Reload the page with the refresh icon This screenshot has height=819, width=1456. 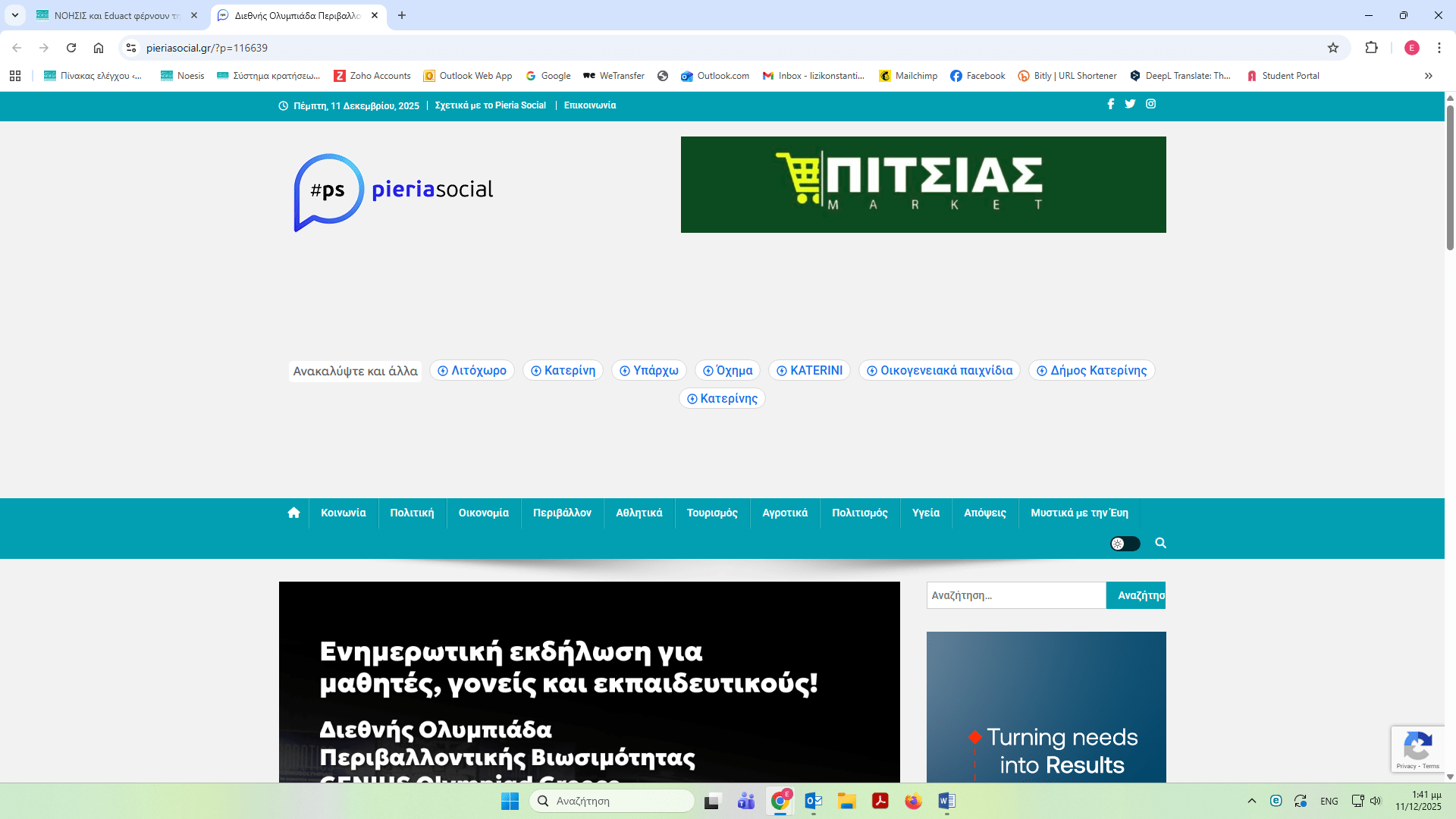[71, 48]
